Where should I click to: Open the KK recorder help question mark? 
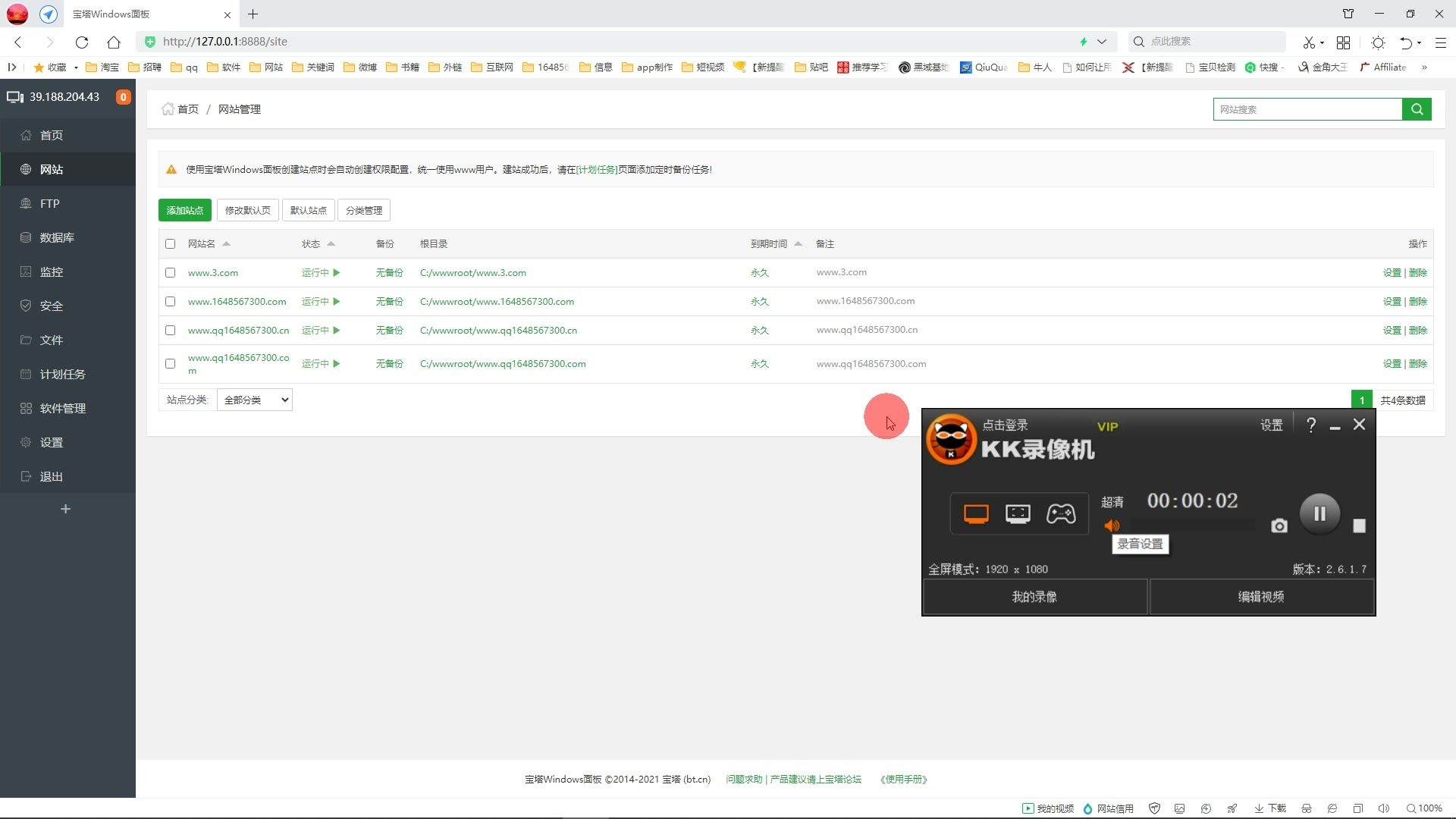pos(1311,425)
